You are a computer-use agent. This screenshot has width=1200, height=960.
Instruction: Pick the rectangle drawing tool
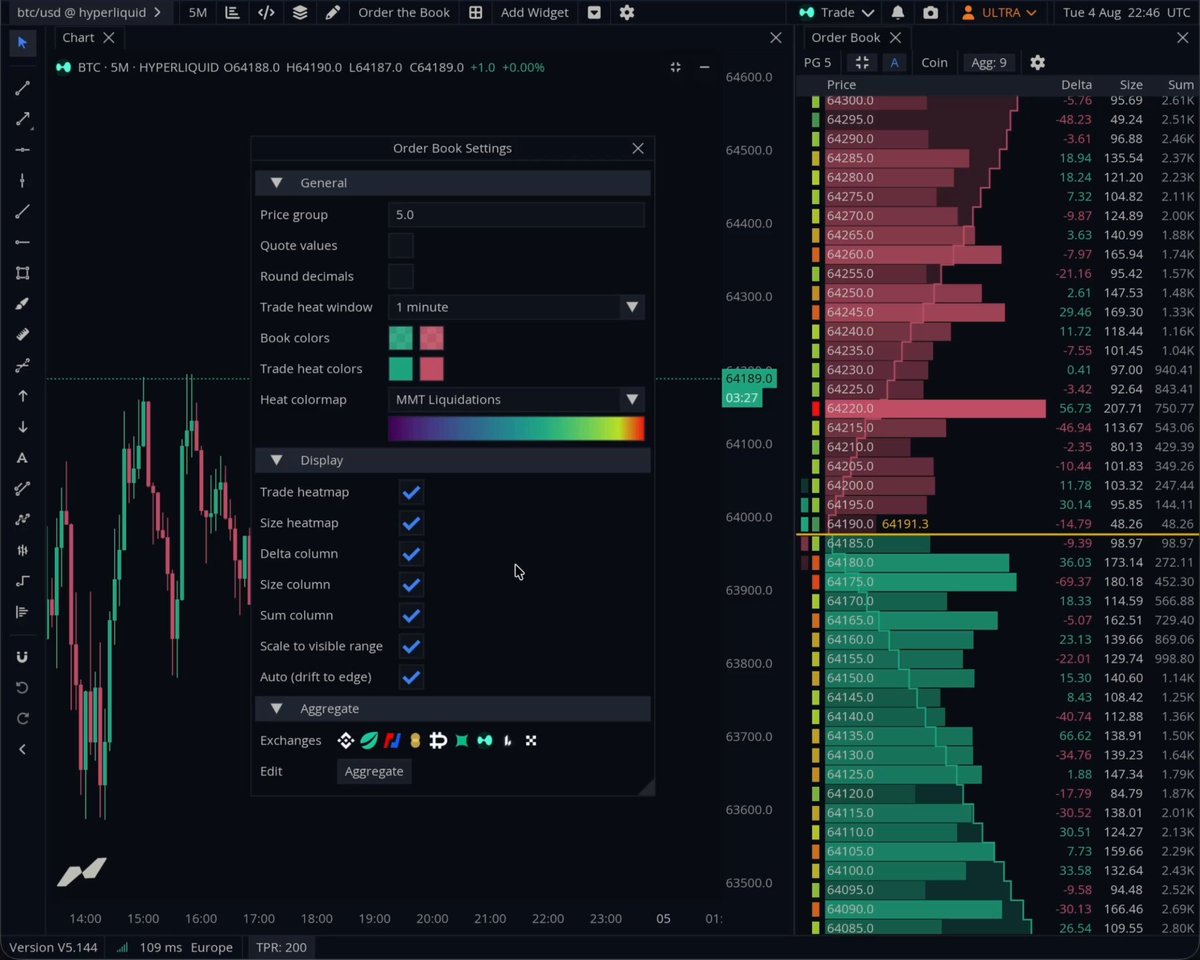click(x=22, y=273)
